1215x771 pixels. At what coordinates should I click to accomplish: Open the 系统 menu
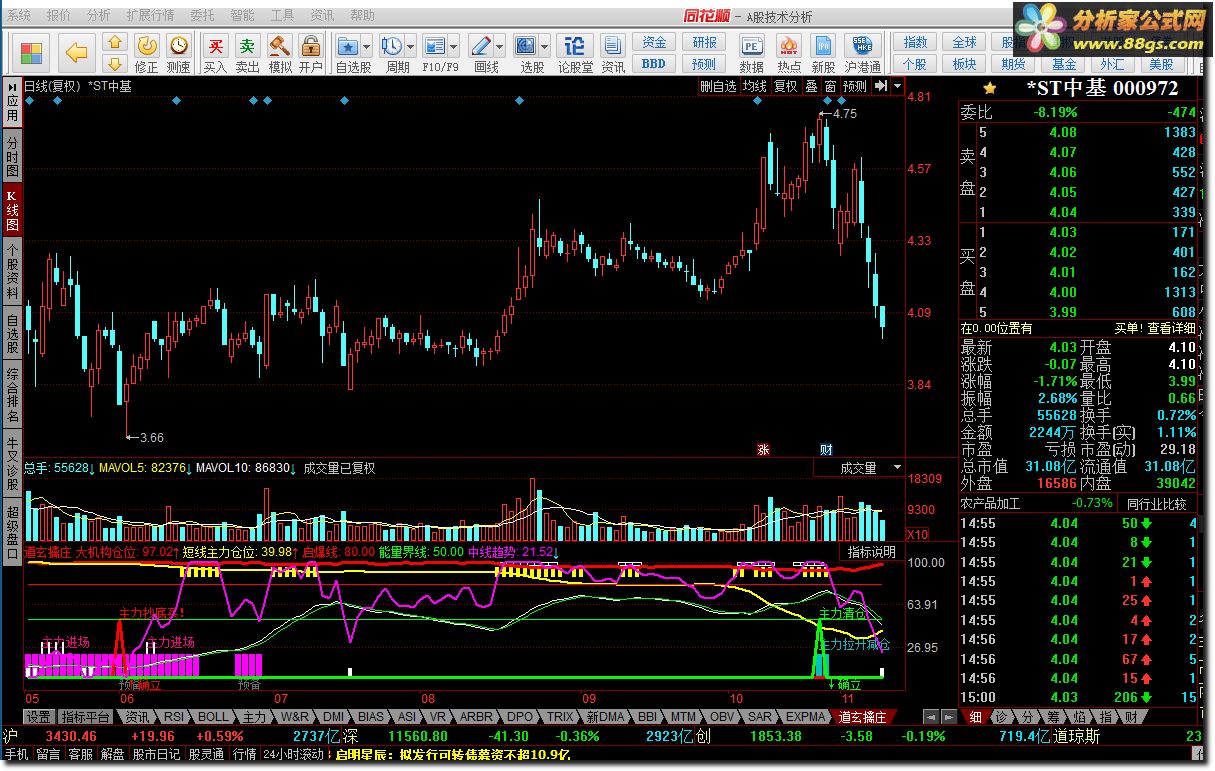tap(18, 16)
